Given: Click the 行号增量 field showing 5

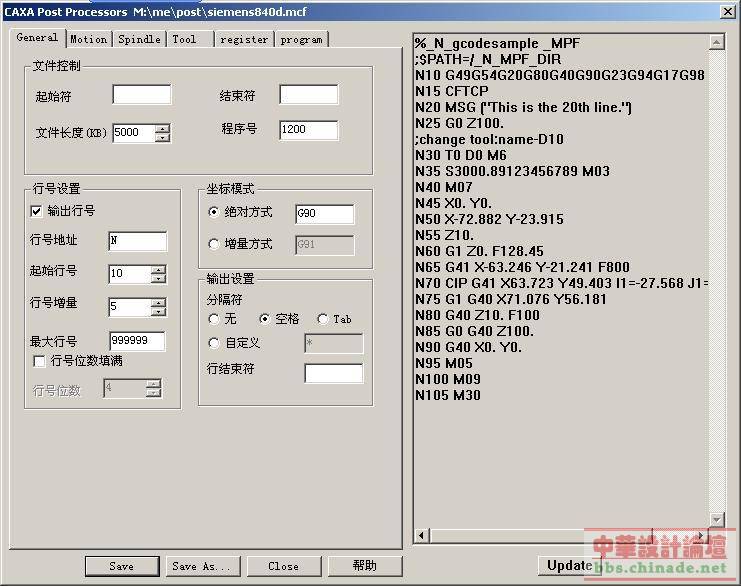Looking at the screenshot, I should coord(130,307).
